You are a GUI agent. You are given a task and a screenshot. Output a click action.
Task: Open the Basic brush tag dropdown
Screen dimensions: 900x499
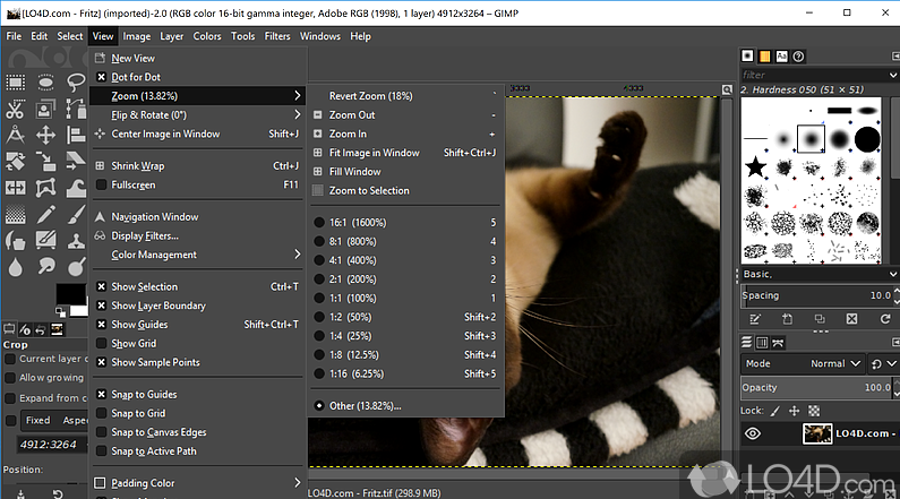815,274
